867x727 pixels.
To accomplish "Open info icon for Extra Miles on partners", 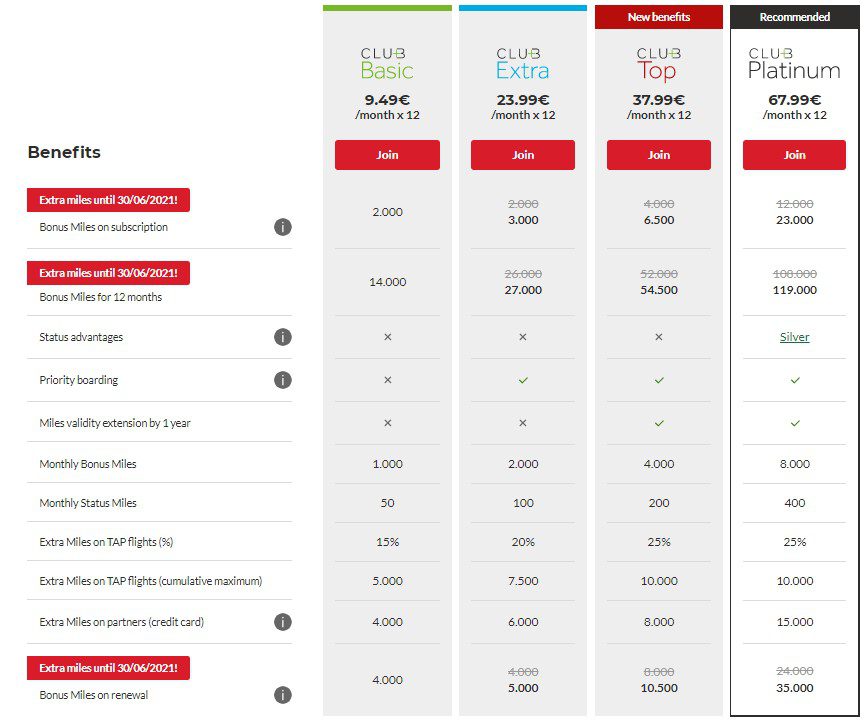I will coord(283,622).
